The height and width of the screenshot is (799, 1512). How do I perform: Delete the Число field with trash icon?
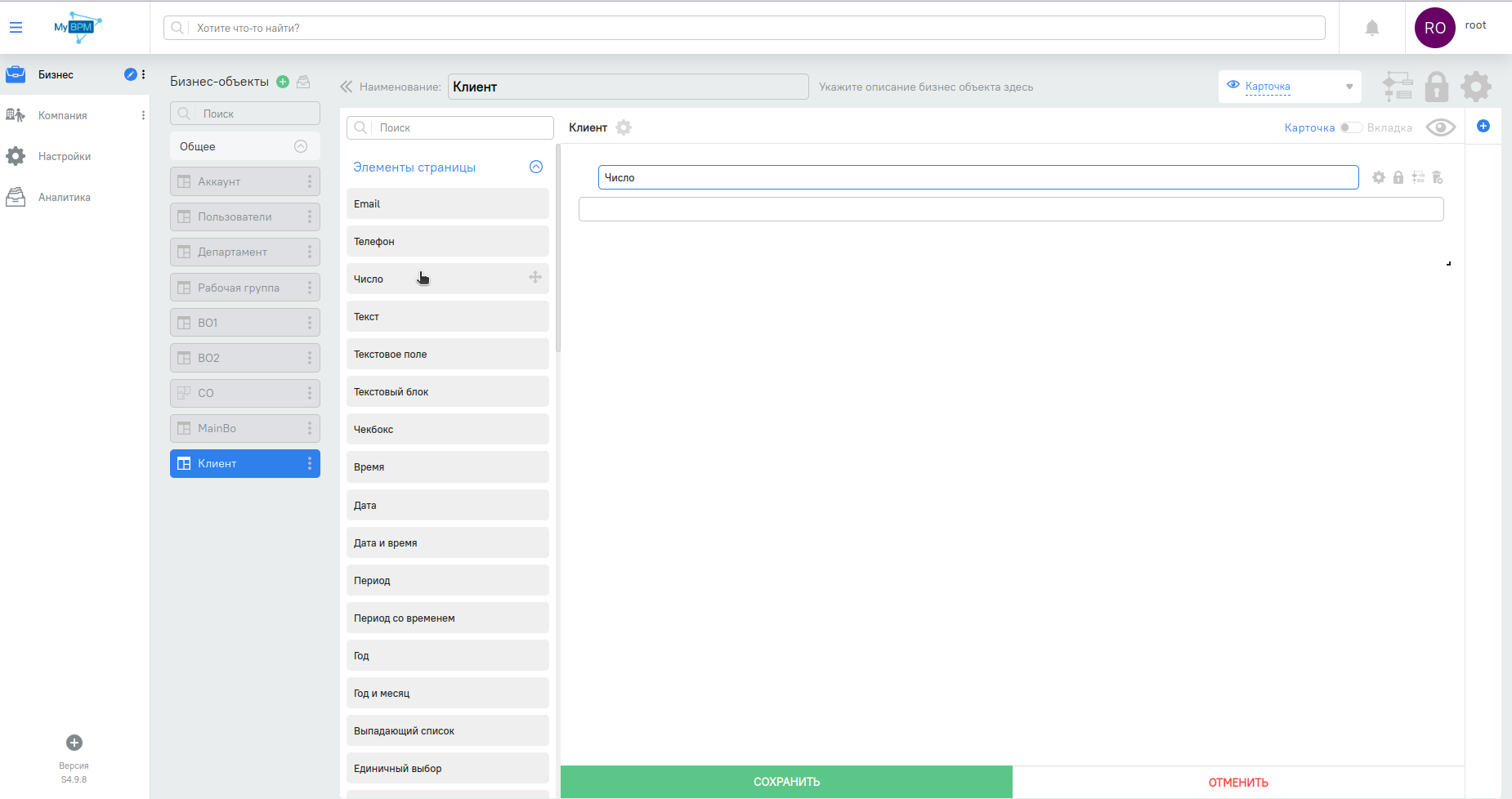1438,177
